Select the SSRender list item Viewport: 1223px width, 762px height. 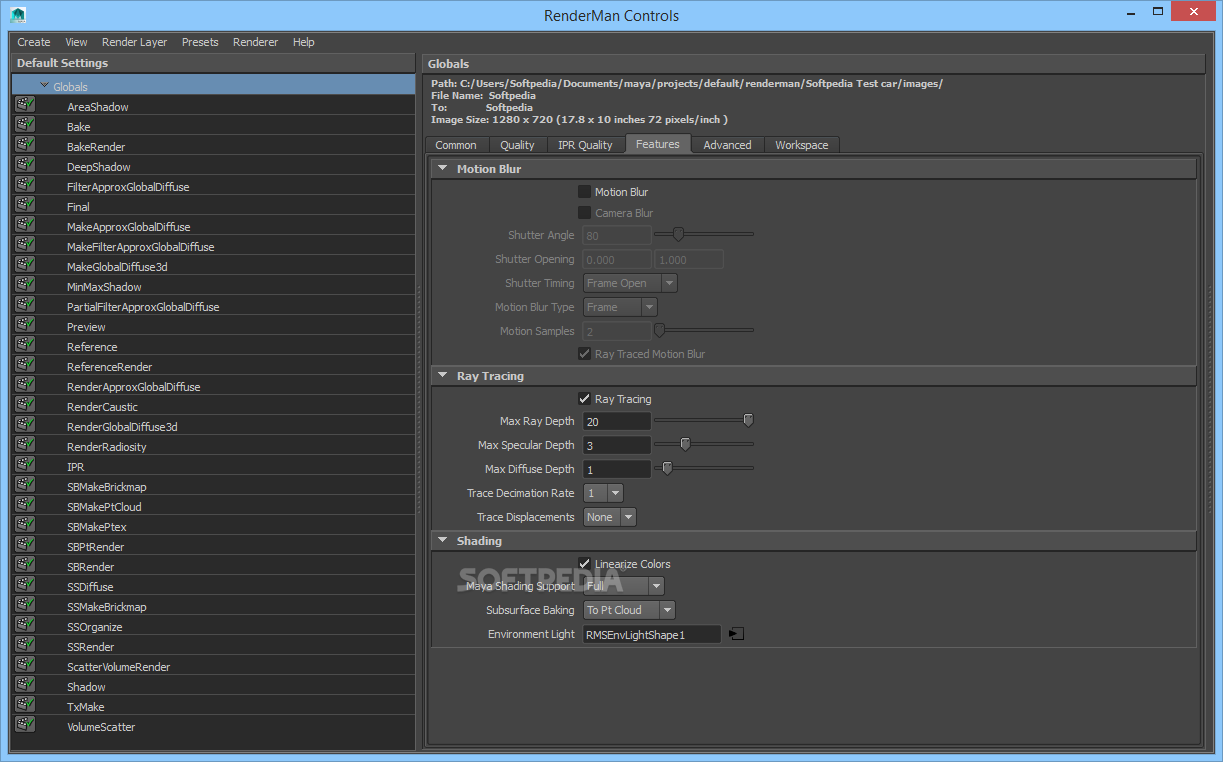pyautogui.click(x=214, y=646)
